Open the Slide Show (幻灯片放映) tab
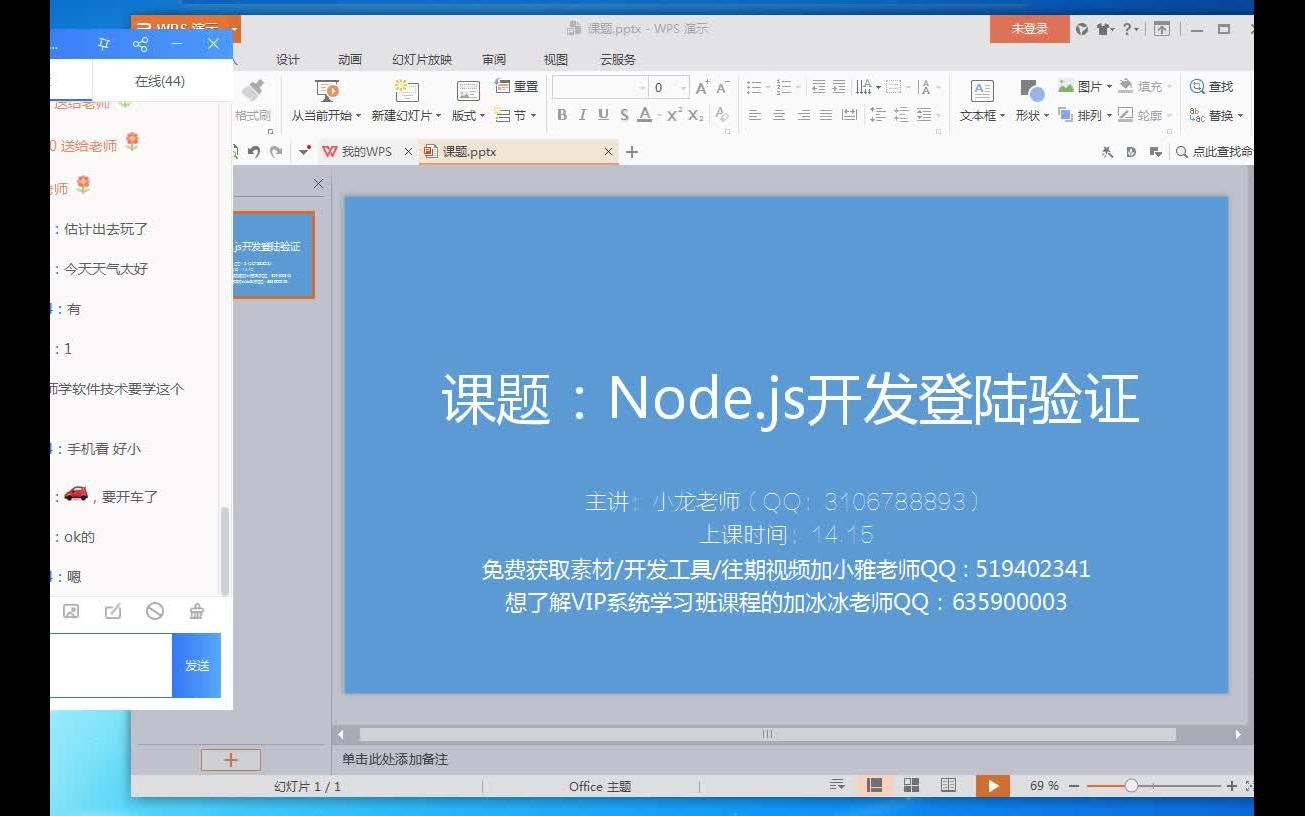Viewport: 1305px width, 816px height. [422, 59]
